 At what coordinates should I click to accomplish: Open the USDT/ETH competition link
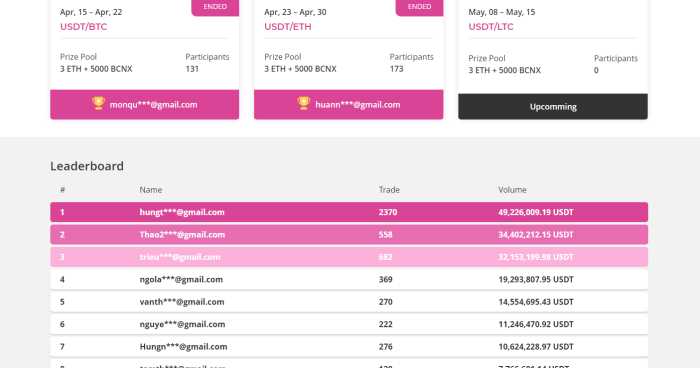pos(288,27)
